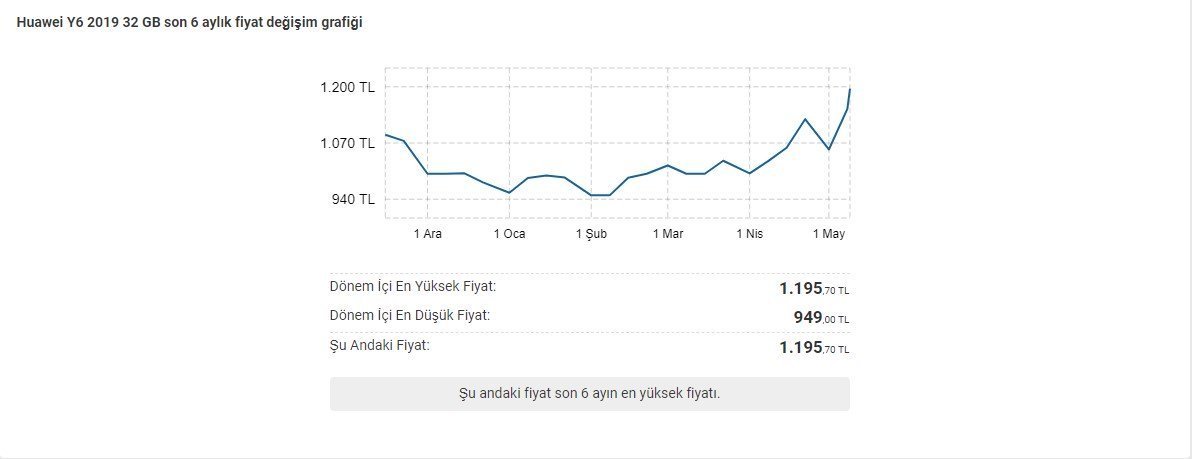Screen dimensions: 1192x459
Task: Click the 940 TL y-axis label
Action: 353,199
